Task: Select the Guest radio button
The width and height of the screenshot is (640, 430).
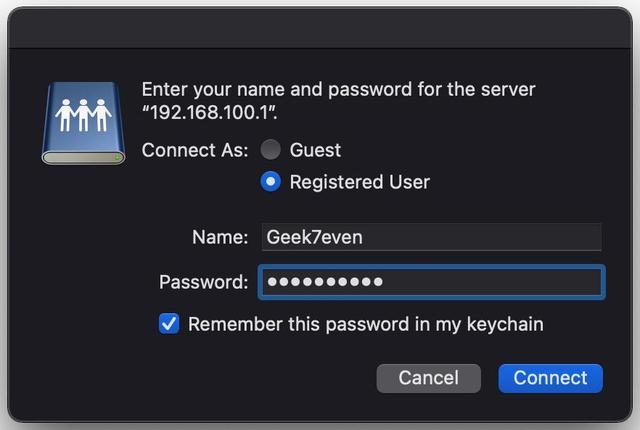Action: click(x=270, y=150)
